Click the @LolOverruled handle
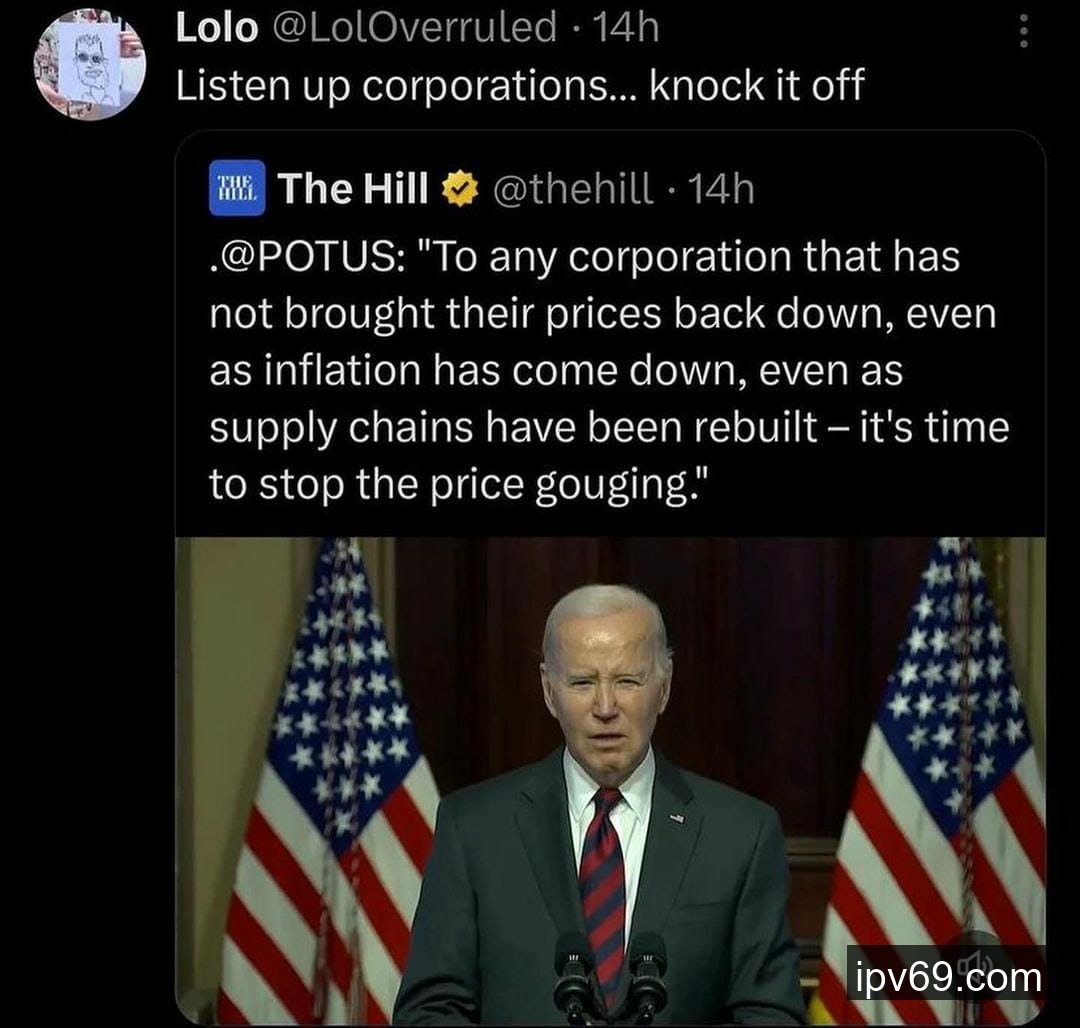The height and width of the screenshot is (1028, 1080). pos(413,28)
